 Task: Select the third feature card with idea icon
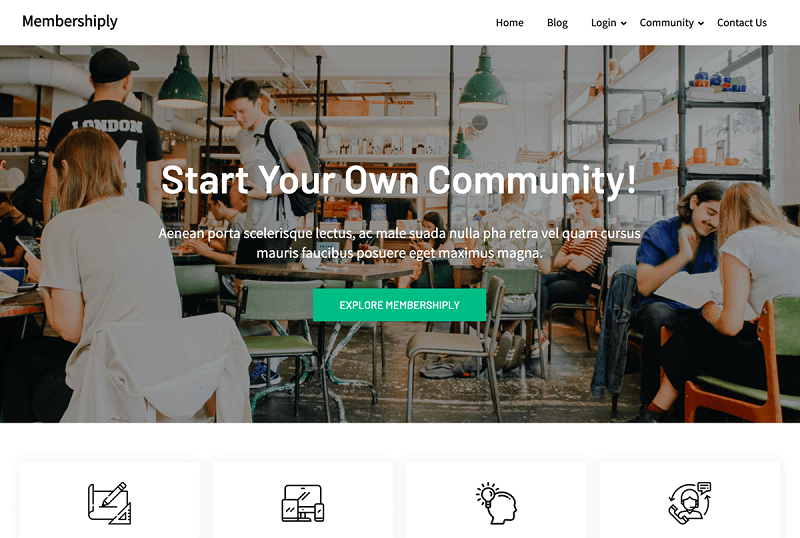click(496, 500)
